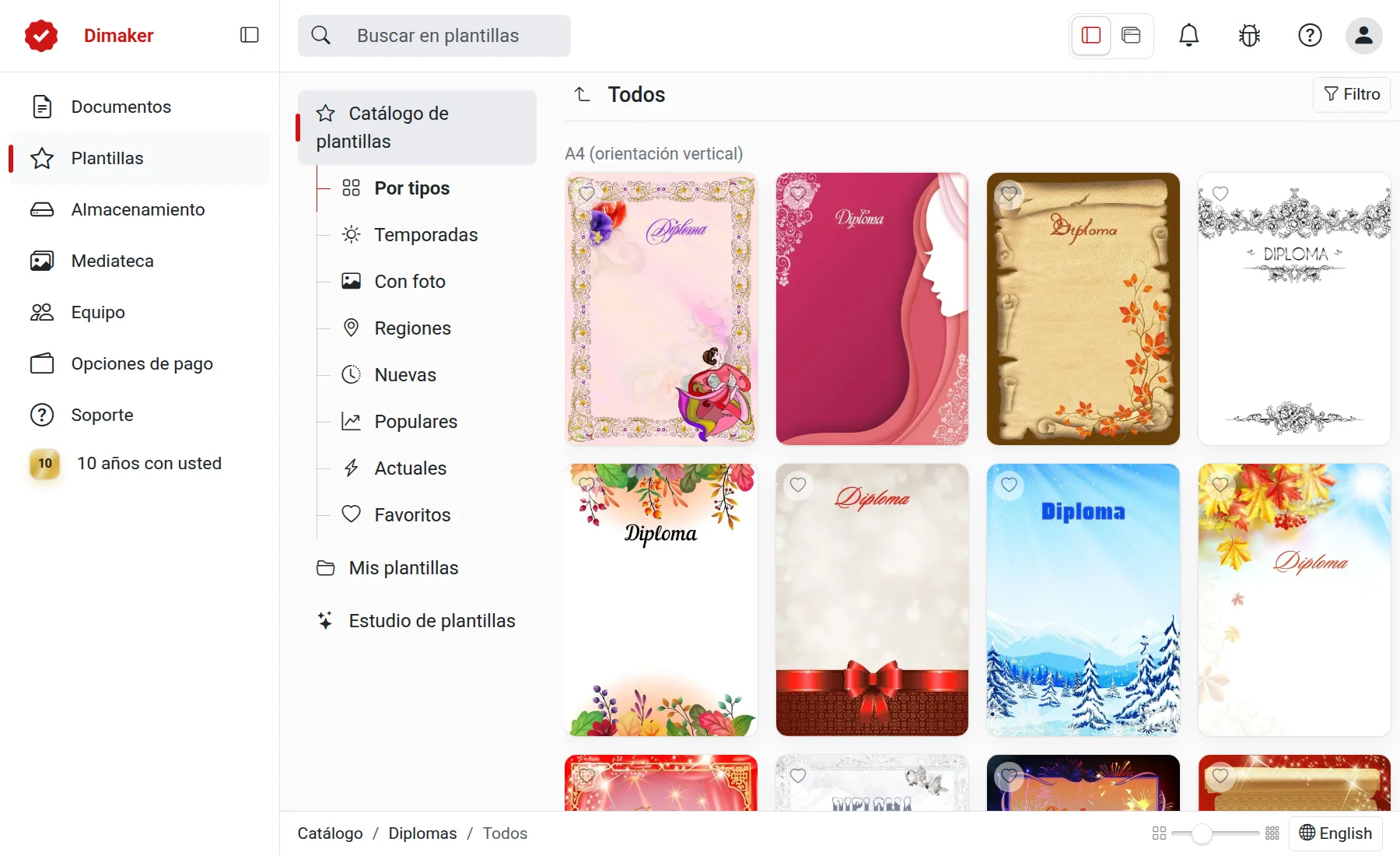Open Plantillas in the main menu

[140, 158]
